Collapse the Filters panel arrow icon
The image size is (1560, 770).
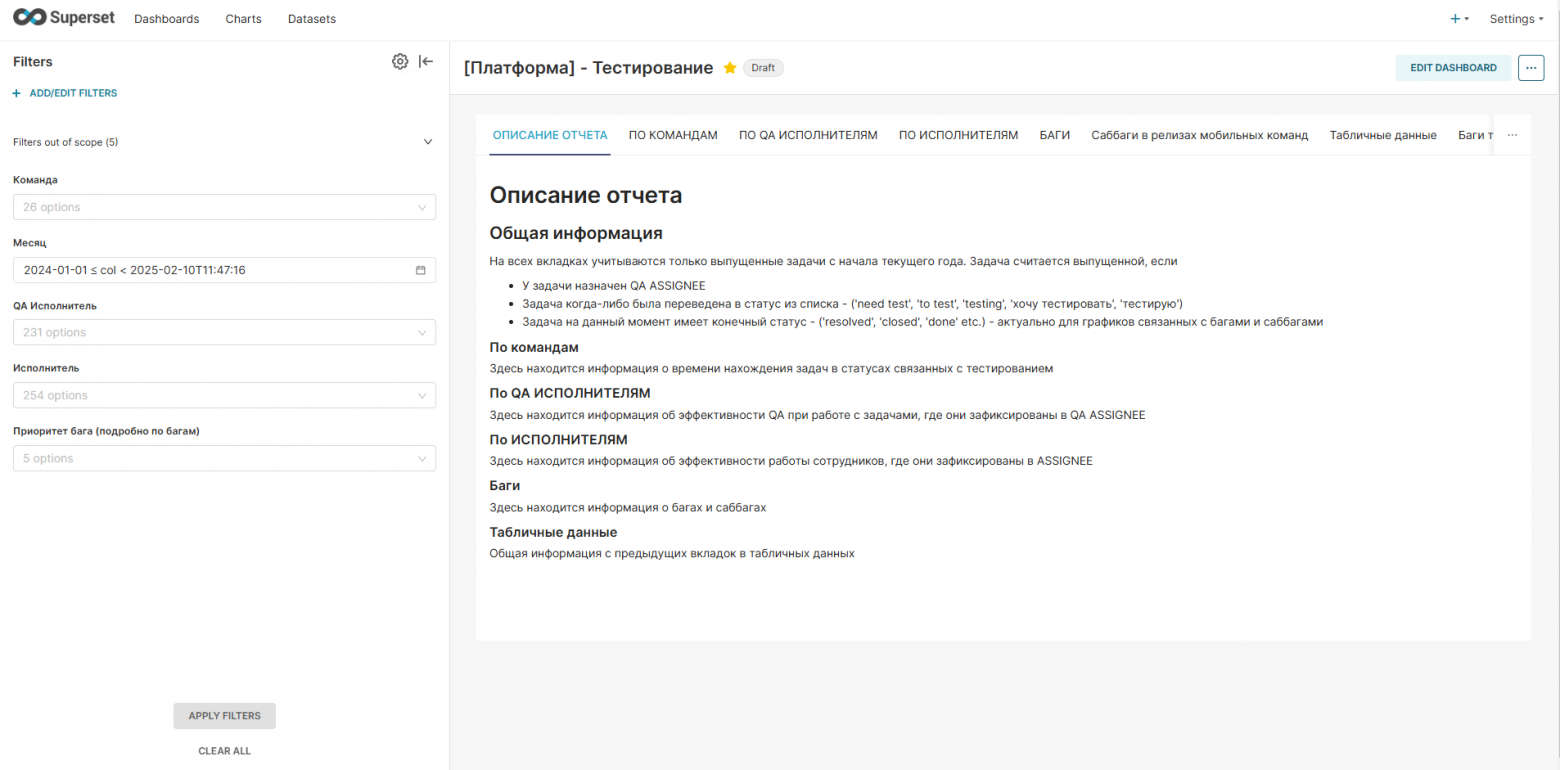(x=426, y=62)
